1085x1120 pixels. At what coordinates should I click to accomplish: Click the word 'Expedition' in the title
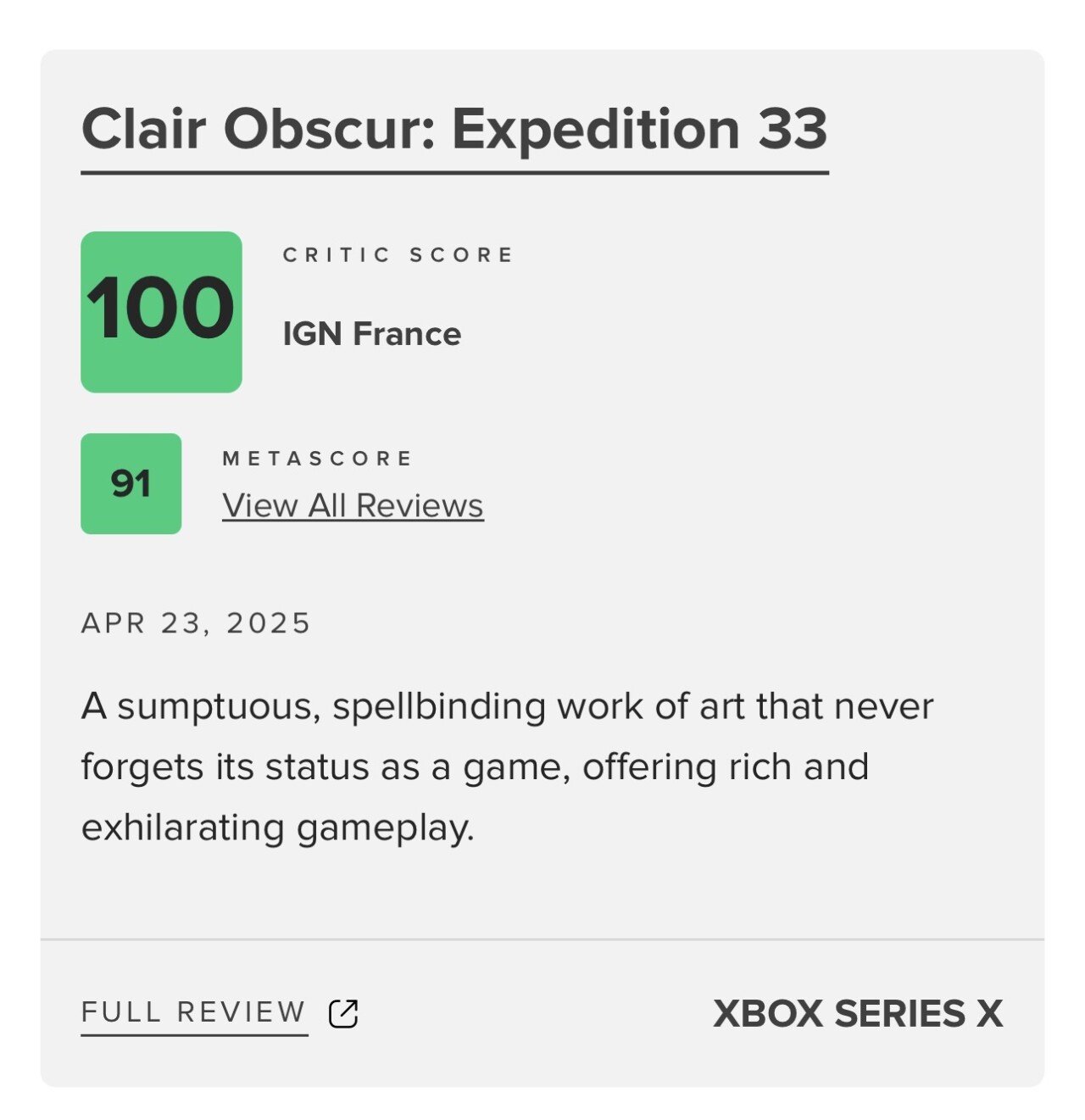coord(596,130)
